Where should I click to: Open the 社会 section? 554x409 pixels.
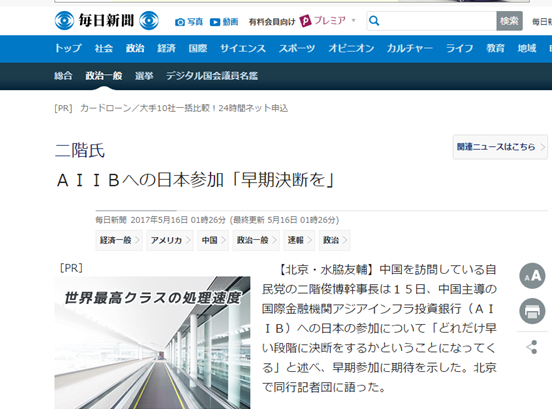coord(104,48)
